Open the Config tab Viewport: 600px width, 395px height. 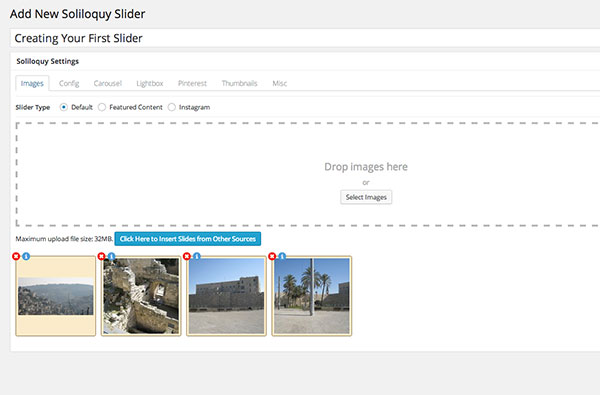tap(69, 83)
